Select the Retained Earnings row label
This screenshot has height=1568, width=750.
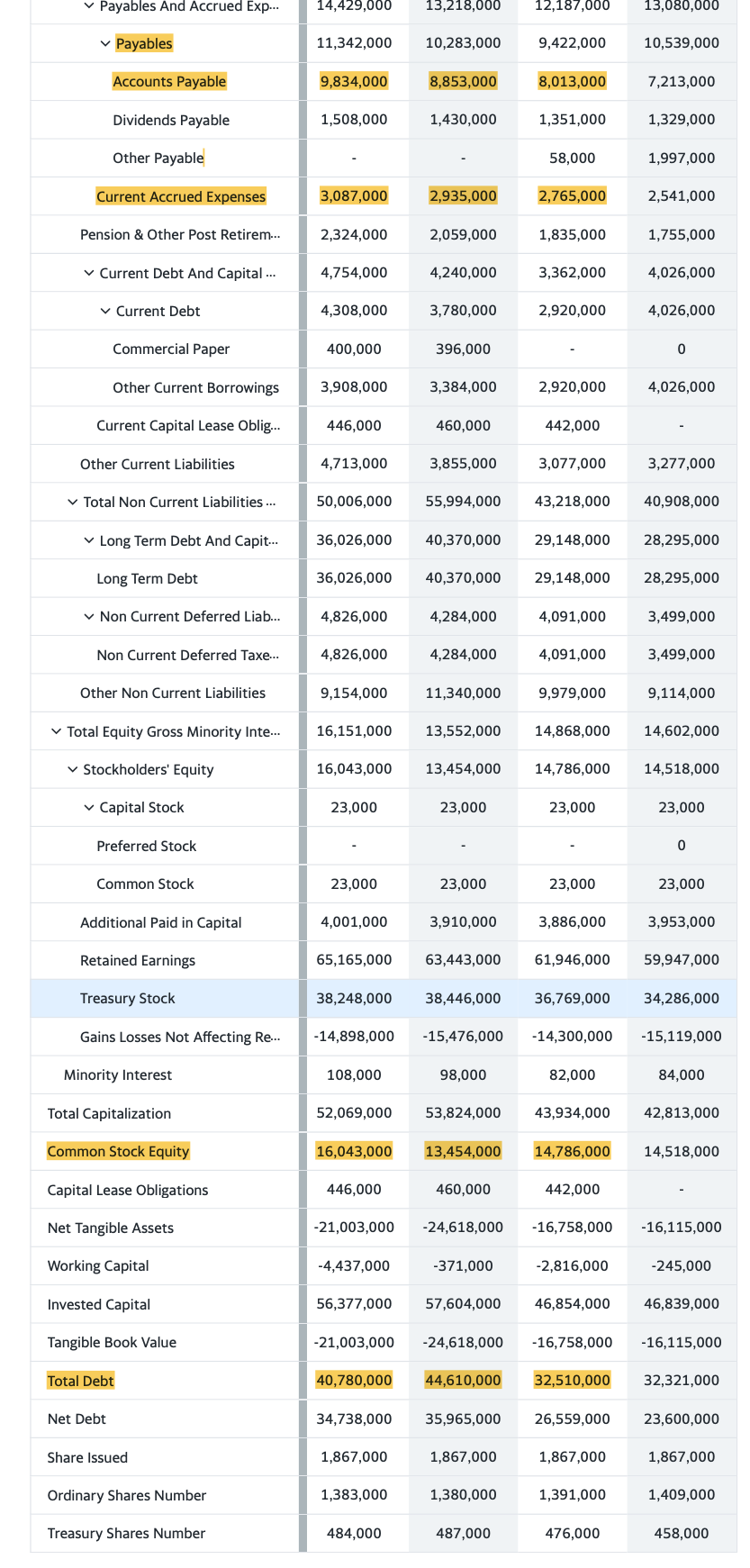click(x=138, y=960)
